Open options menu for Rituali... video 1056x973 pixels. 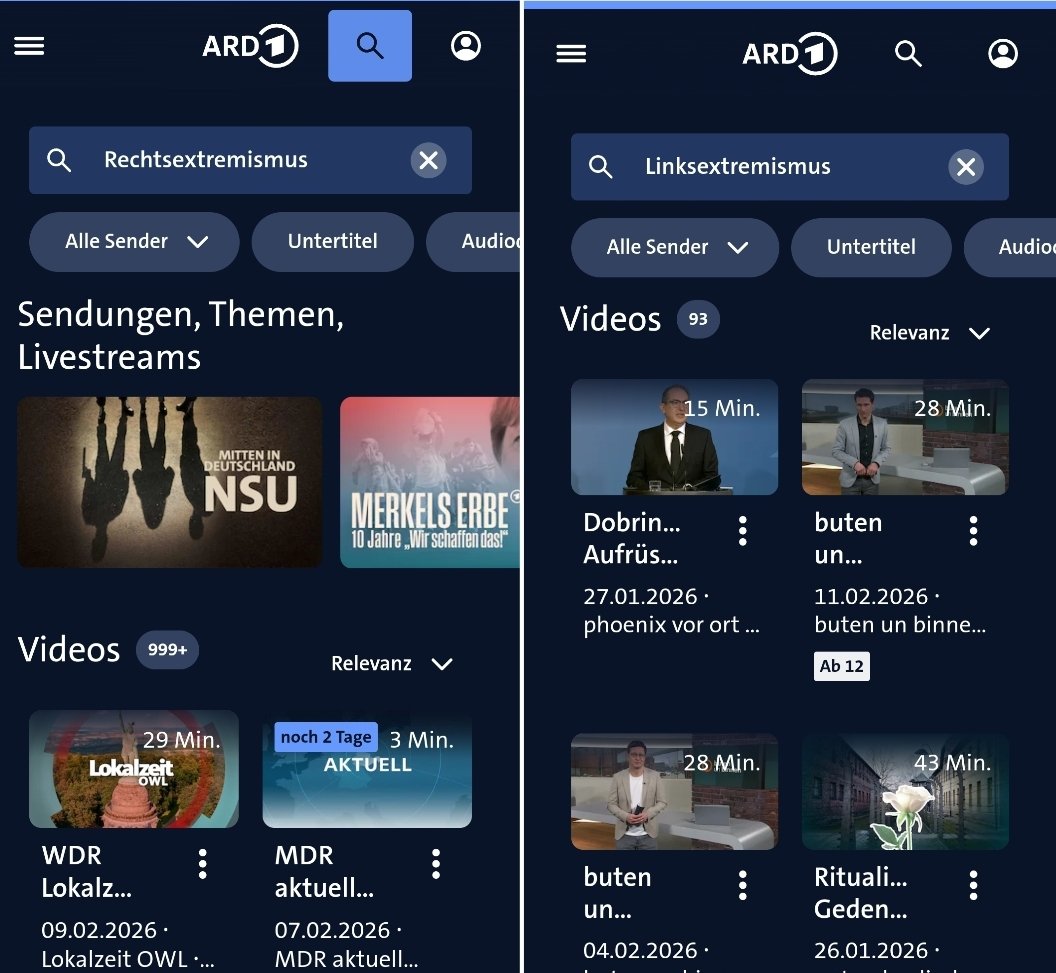point(973,885)
